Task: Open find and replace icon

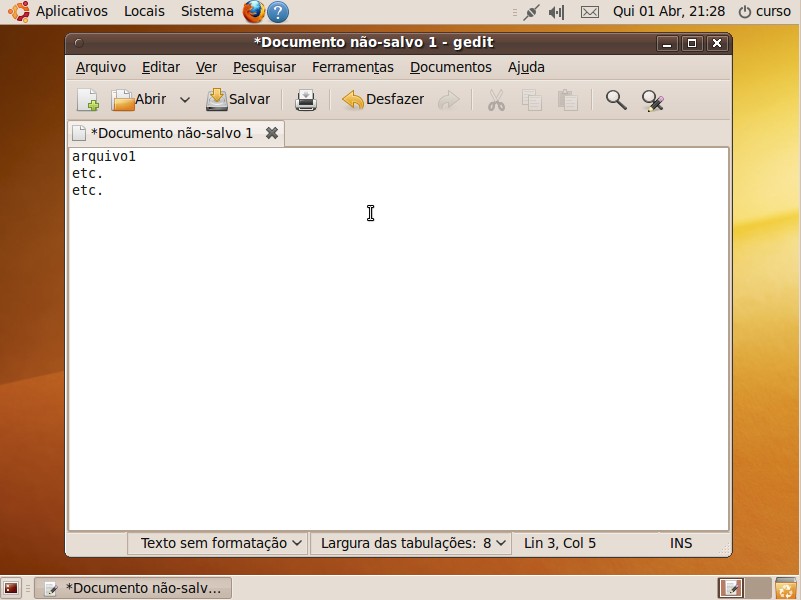Action: (652, 100)
